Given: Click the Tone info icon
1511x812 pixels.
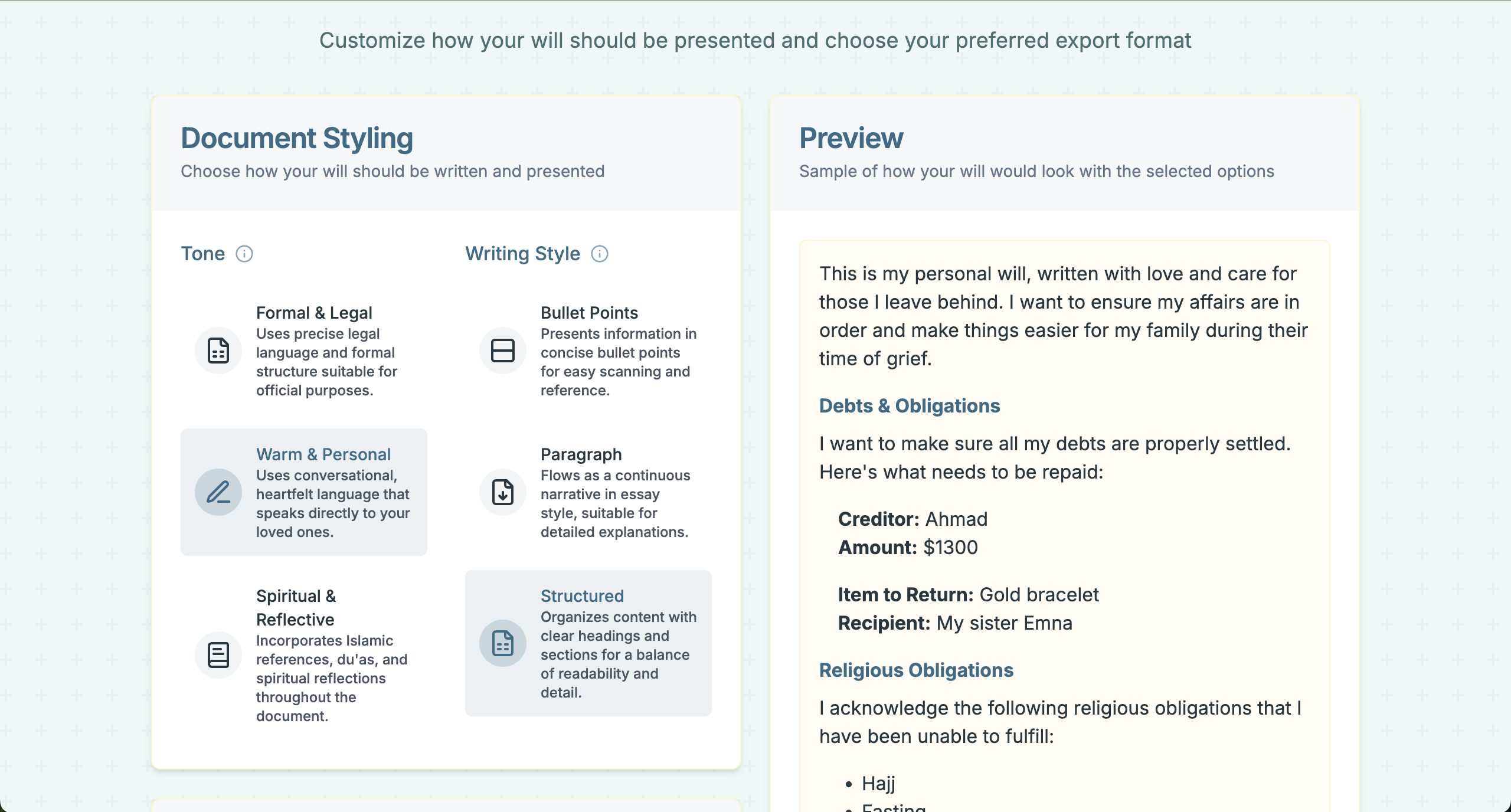Looking at the screenshot, I should [244, 254].
